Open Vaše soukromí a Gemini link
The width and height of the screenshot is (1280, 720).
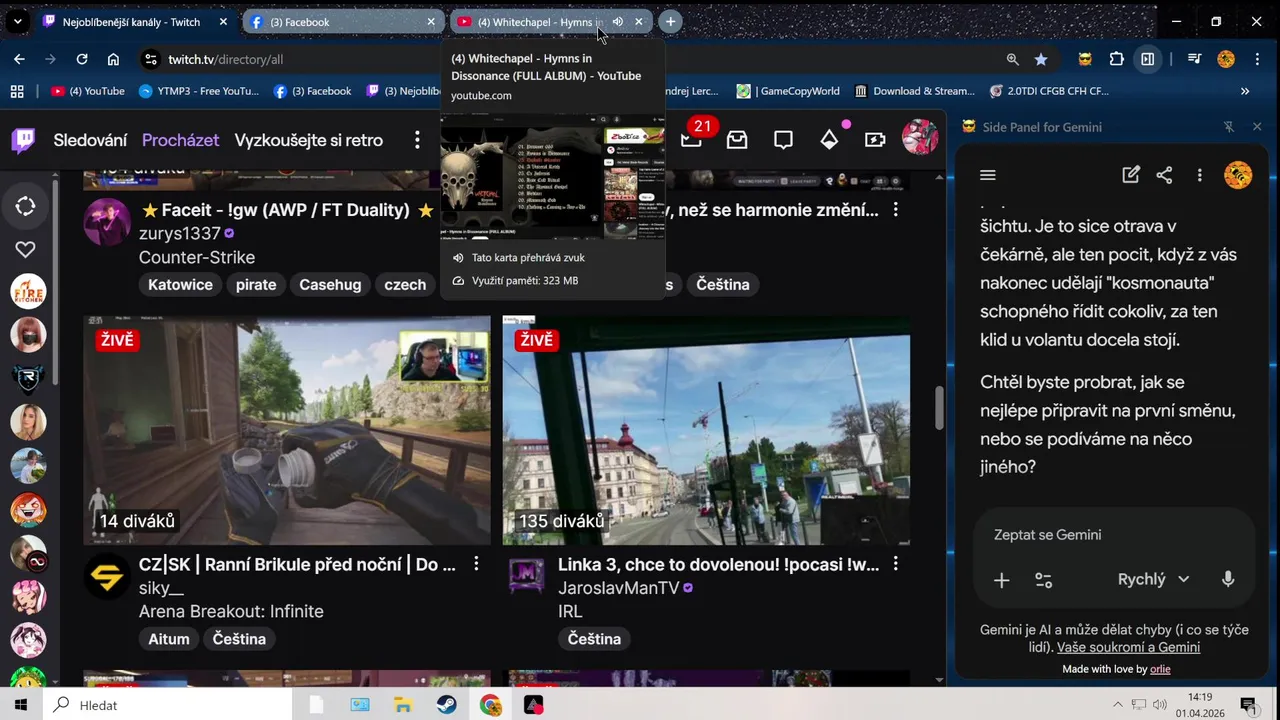pyautogui.click(x=1128, y=647)
